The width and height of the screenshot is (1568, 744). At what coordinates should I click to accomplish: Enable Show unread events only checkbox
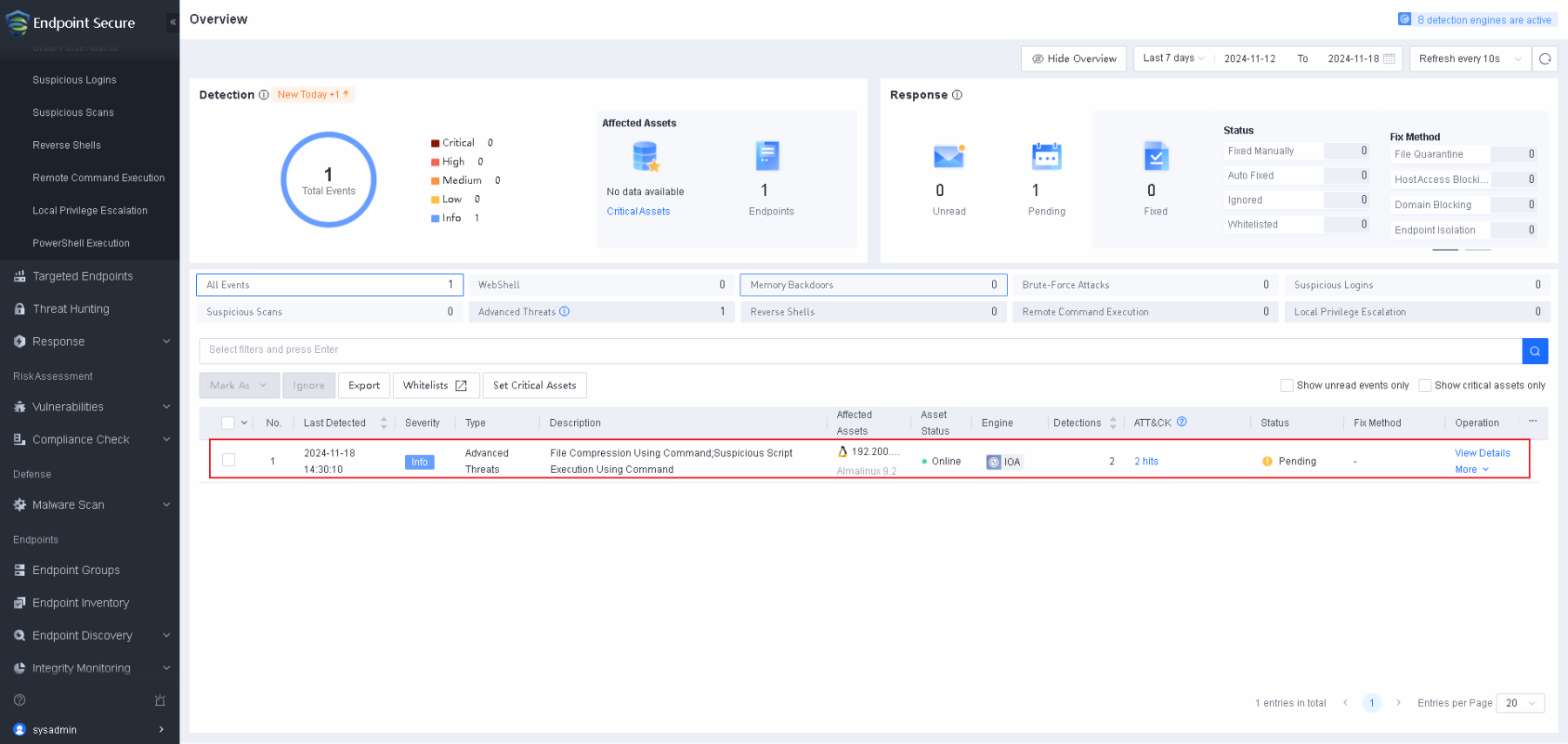pyautogui.click(x=1287, y=385)
